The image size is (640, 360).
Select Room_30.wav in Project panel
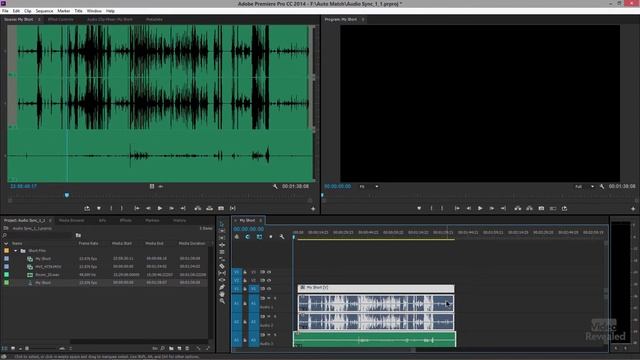pos(47,275)
